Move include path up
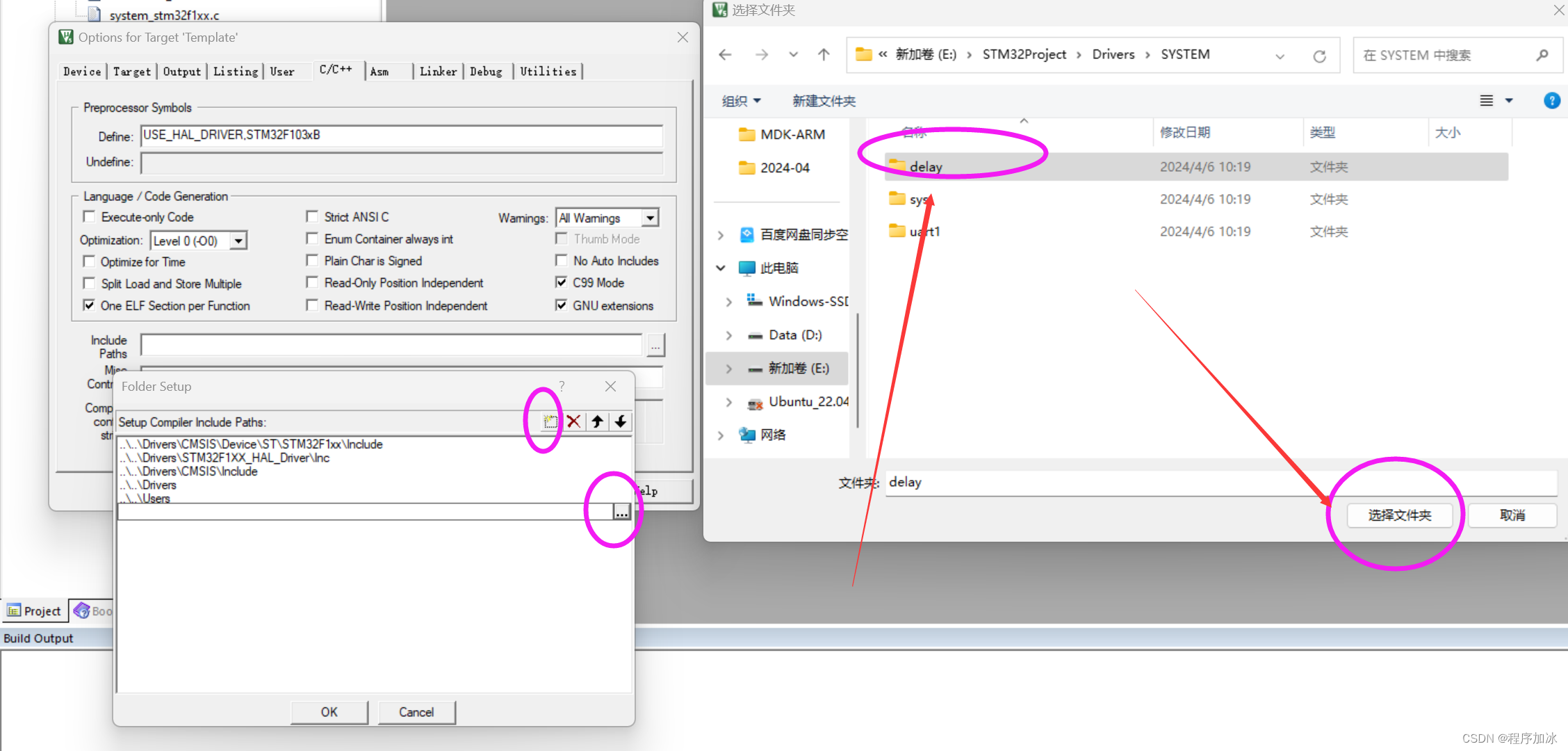The width and height of the screenshot is (1568, 751). point(597,421)
